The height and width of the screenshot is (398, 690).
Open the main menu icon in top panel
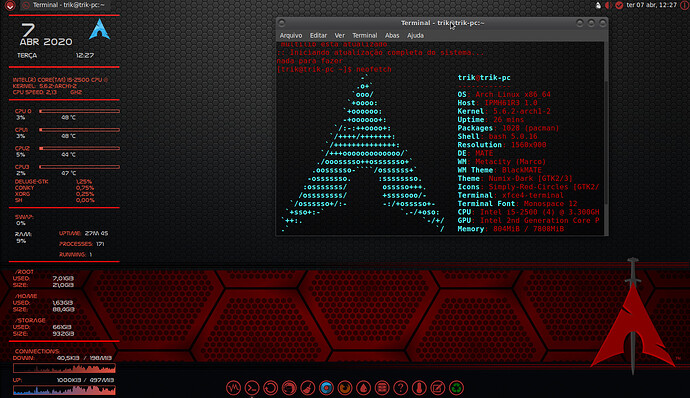[x=10, y=5]
